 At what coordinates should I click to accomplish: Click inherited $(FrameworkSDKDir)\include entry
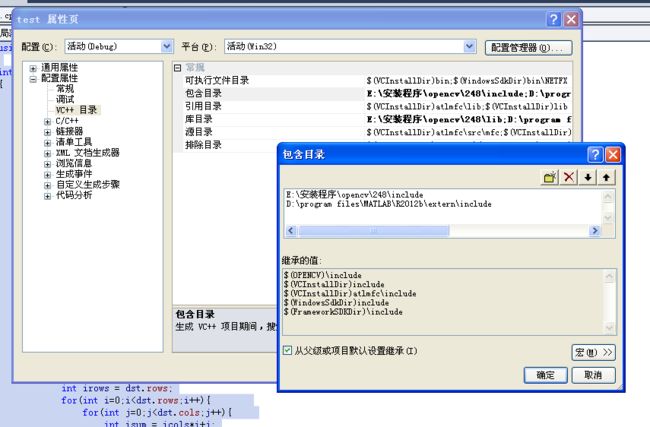pyautogui.click(x=343, y=312)
